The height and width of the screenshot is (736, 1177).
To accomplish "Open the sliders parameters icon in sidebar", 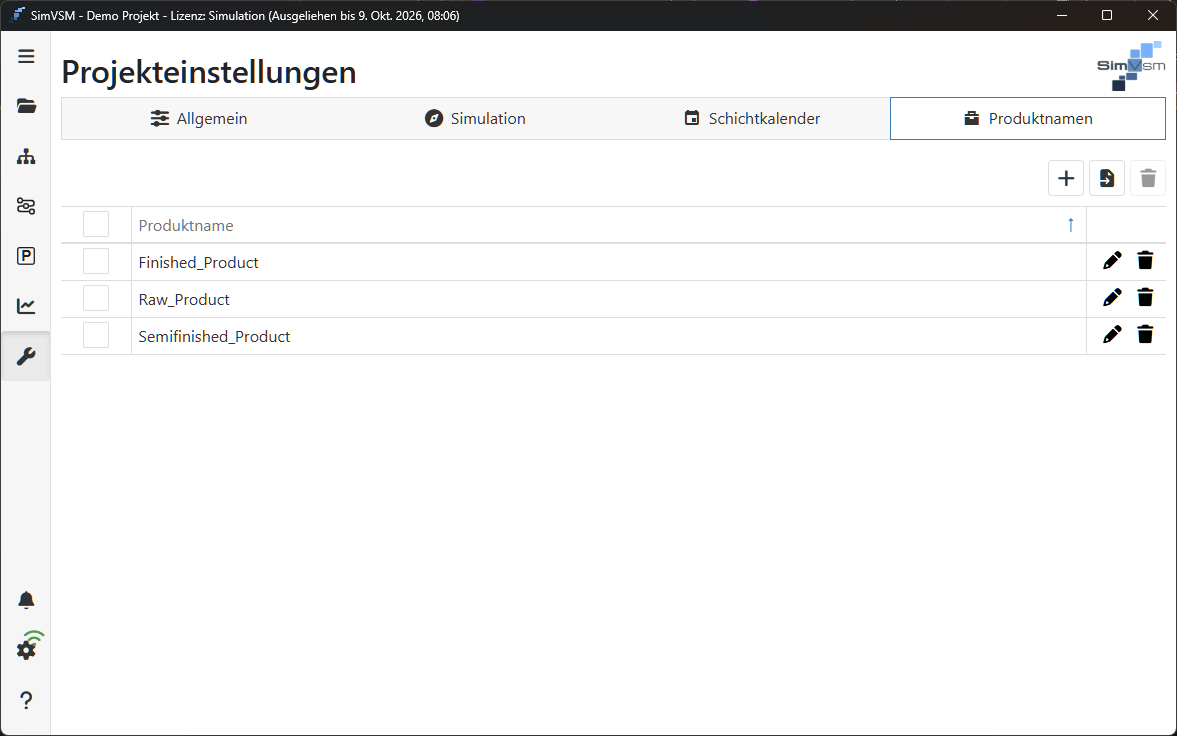I will (x=26, y=206).
